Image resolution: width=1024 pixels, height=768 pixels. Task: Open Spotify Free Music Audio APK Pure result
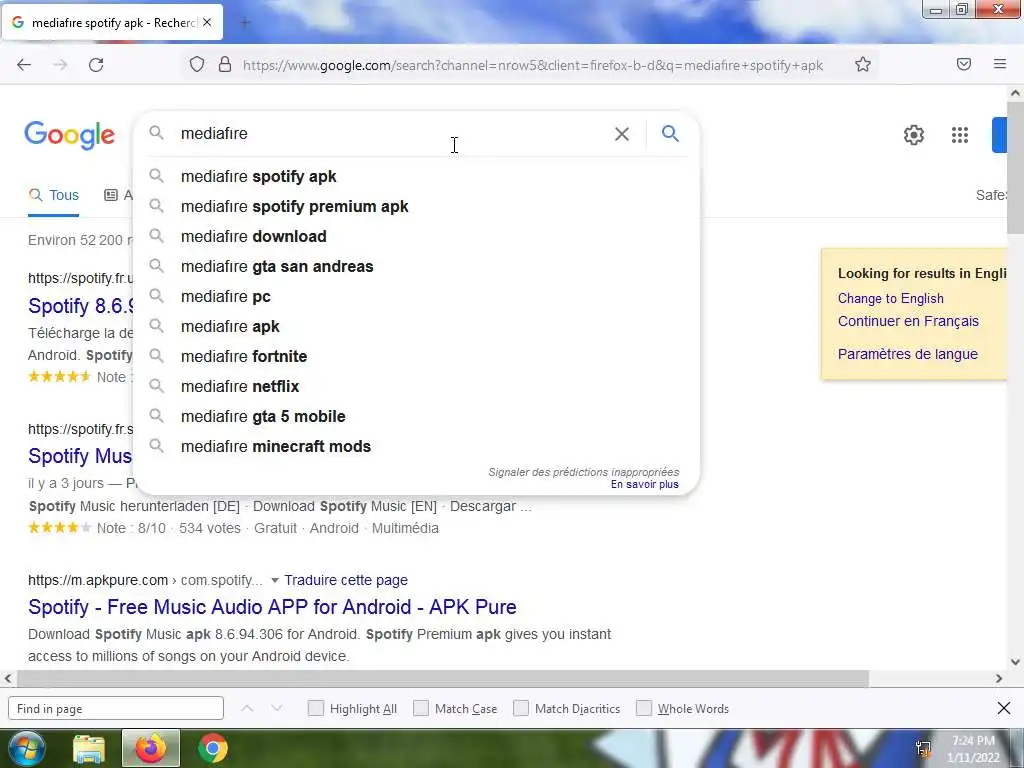272,607
